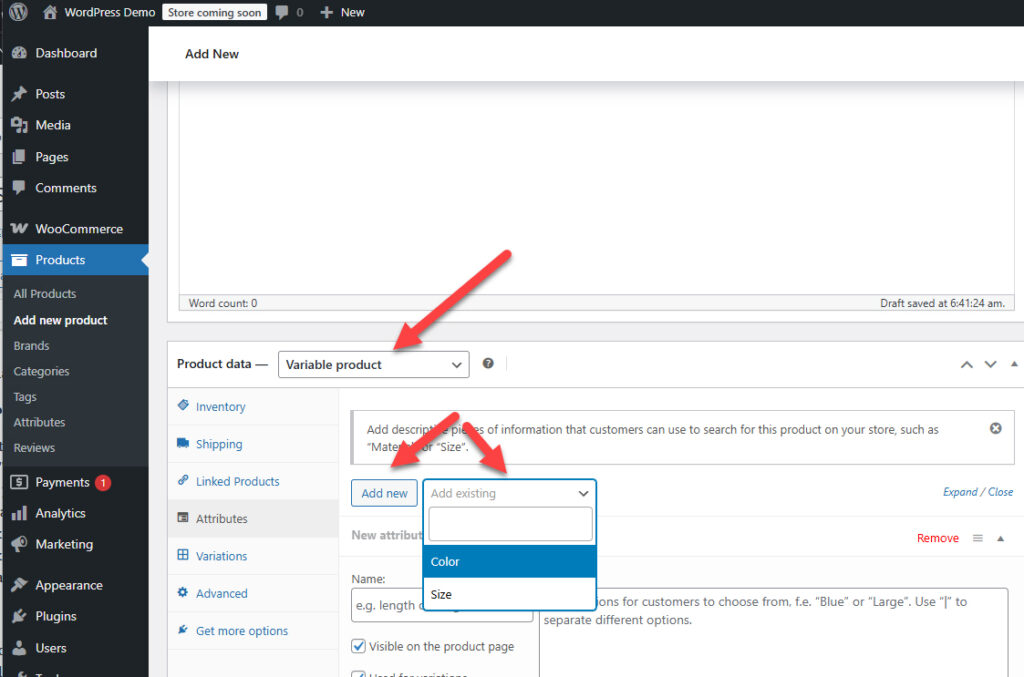
Task: Click the Analytics bar chart icon
Action: tap(20, 513)
